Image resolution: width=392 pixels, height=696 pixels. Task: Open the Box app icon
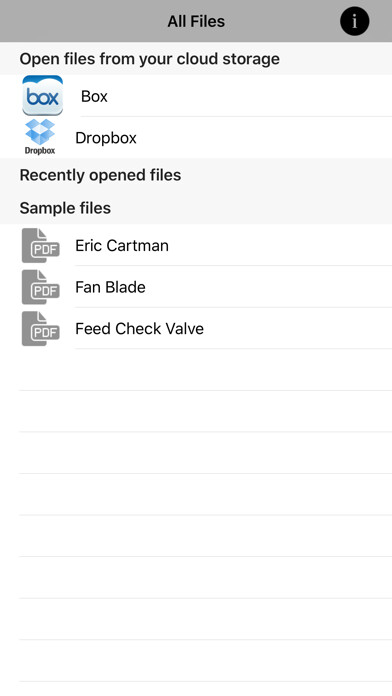click(x=43, y=95)
